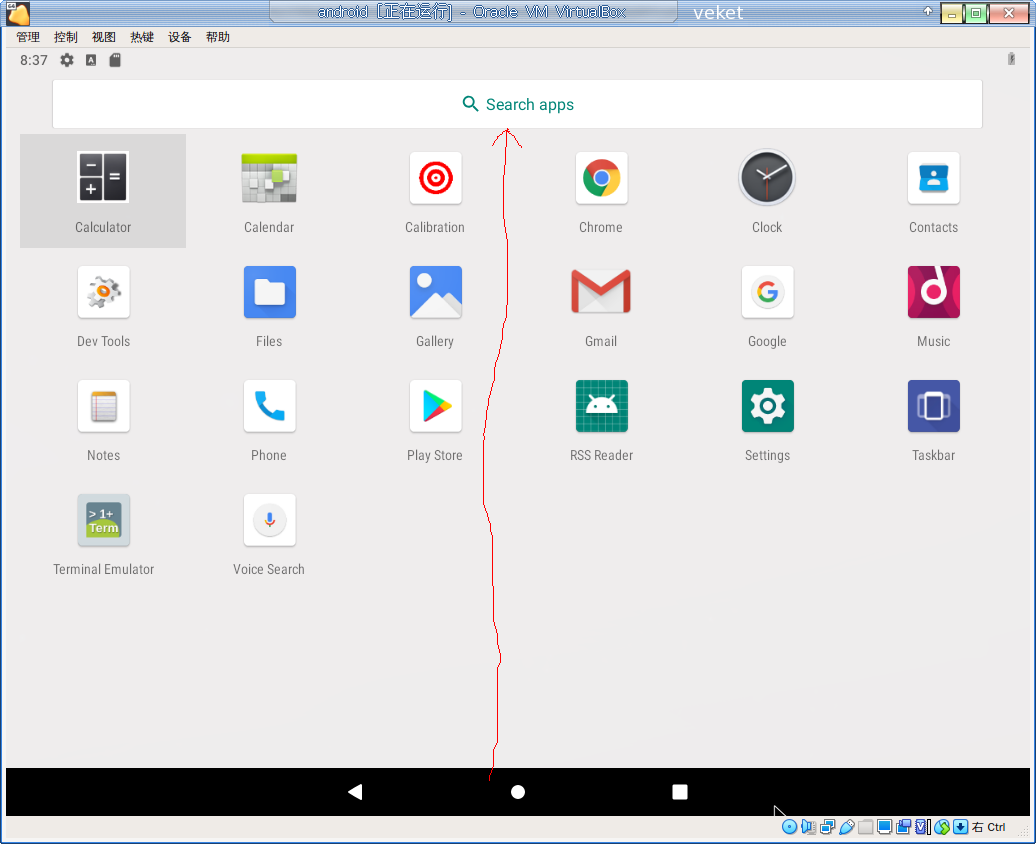This screenshot has width=1036, height=844.
Task: Open the Files app
Action: click(269, 305)
